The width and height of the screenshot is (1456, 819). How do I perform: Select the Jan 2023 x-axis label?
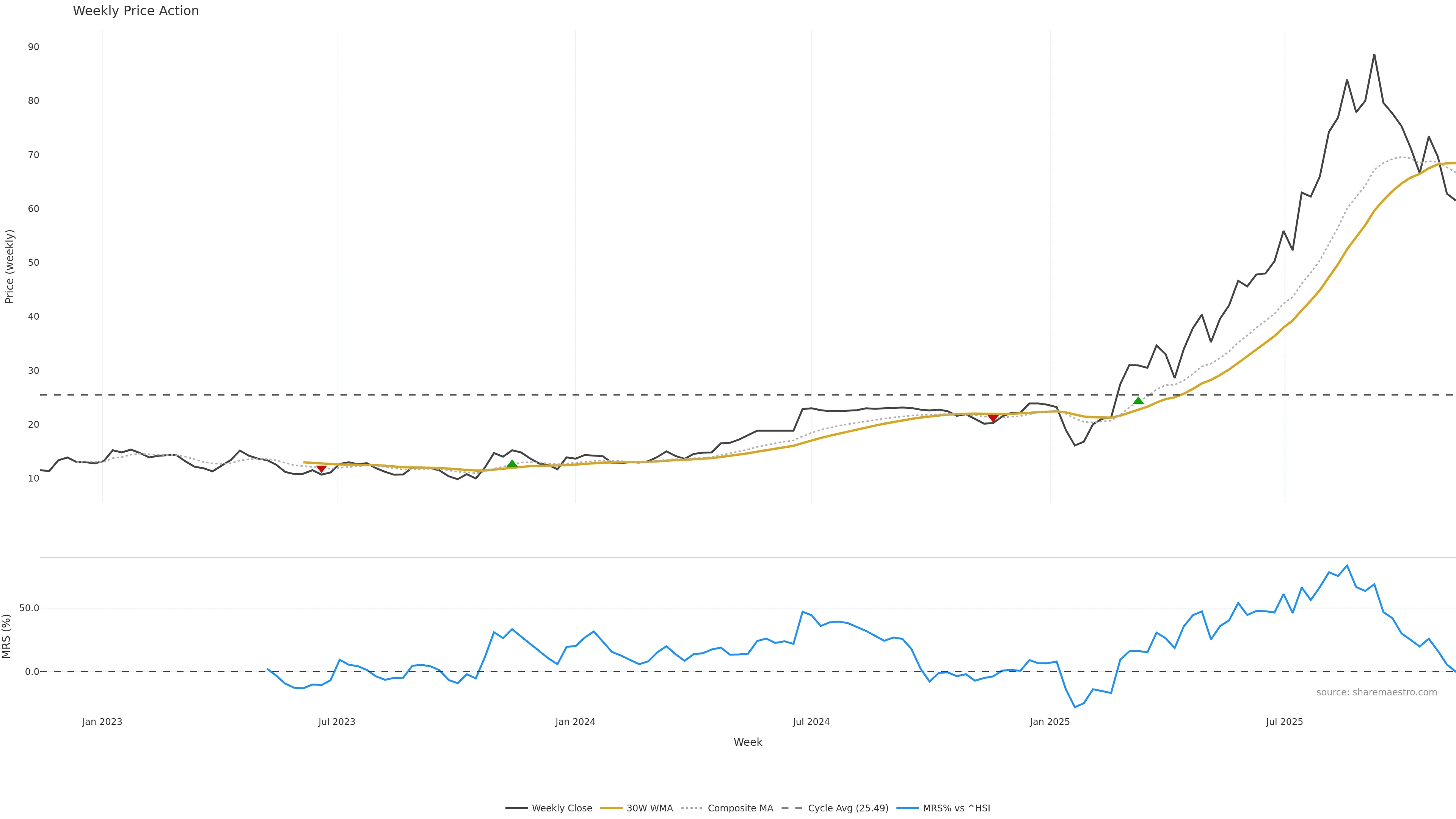tap(102, 722)
